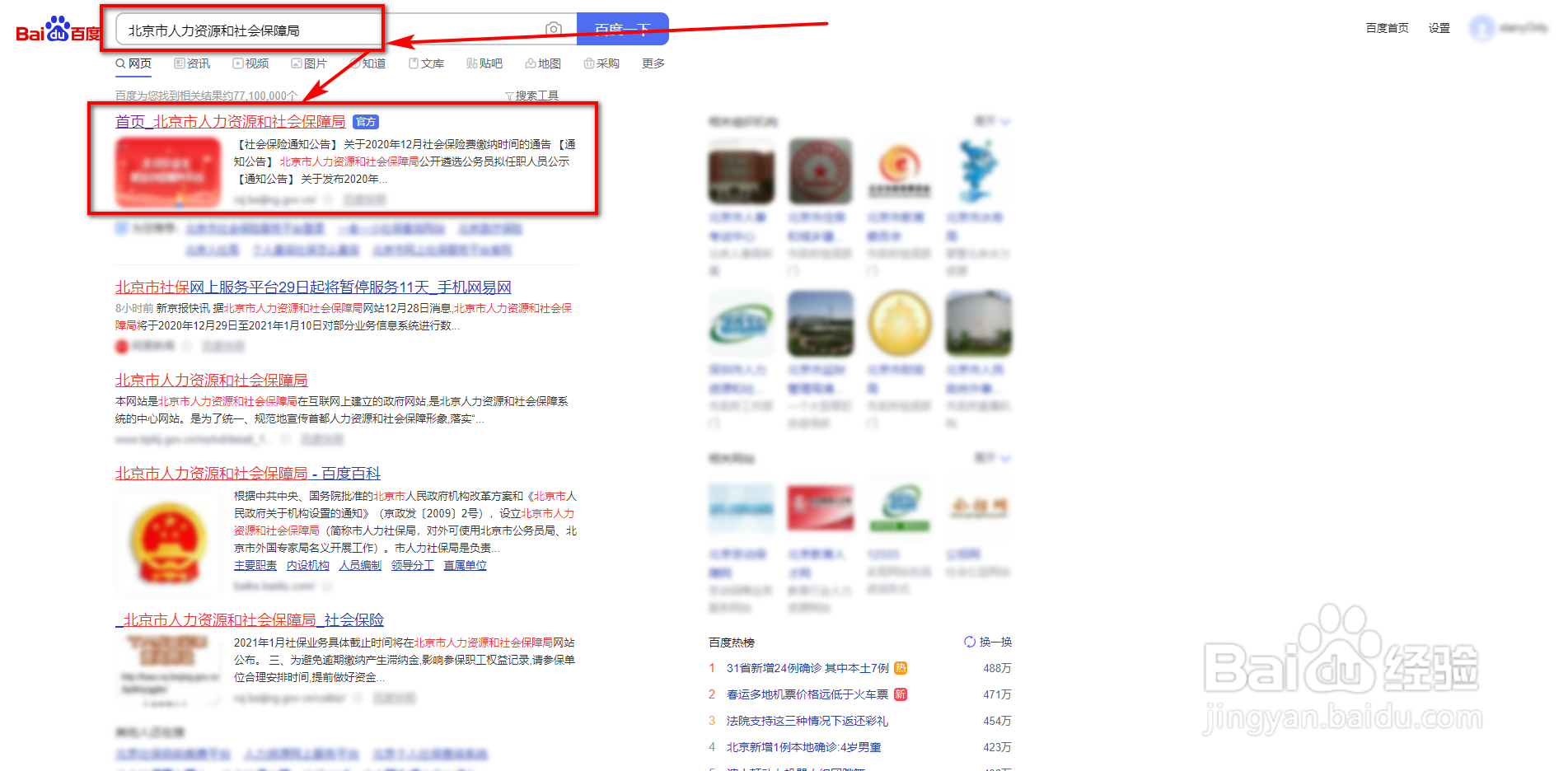Click the red circular seal thumbnail

(x=821, y=171)
